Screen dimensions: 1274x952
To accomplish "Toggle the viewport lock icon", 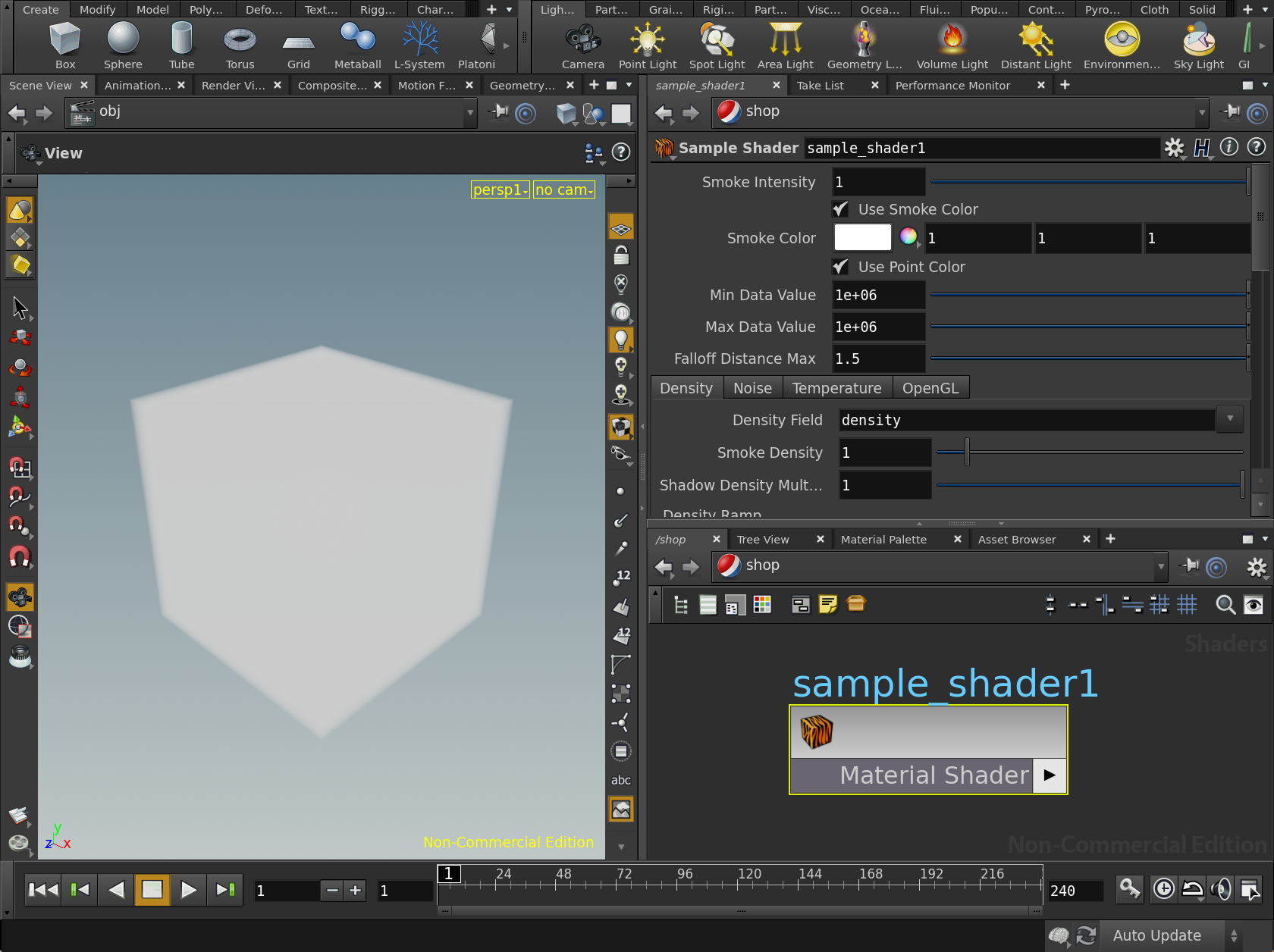I will [621, 255].
